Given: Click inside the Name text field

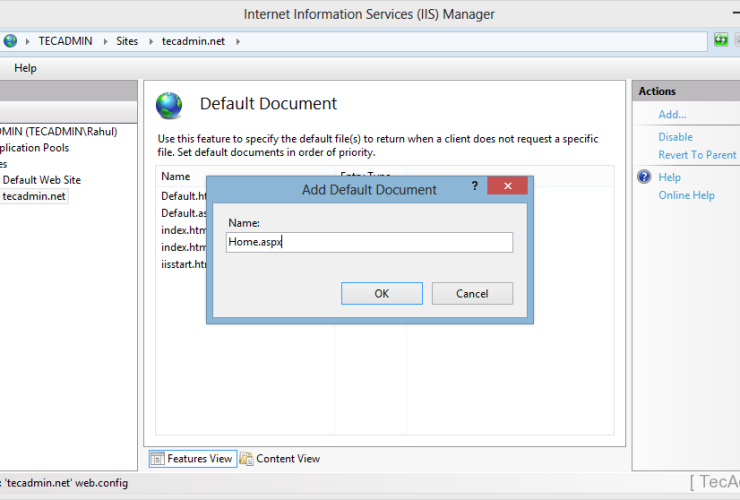Looking at the screenshot, I should click(370, 242).
